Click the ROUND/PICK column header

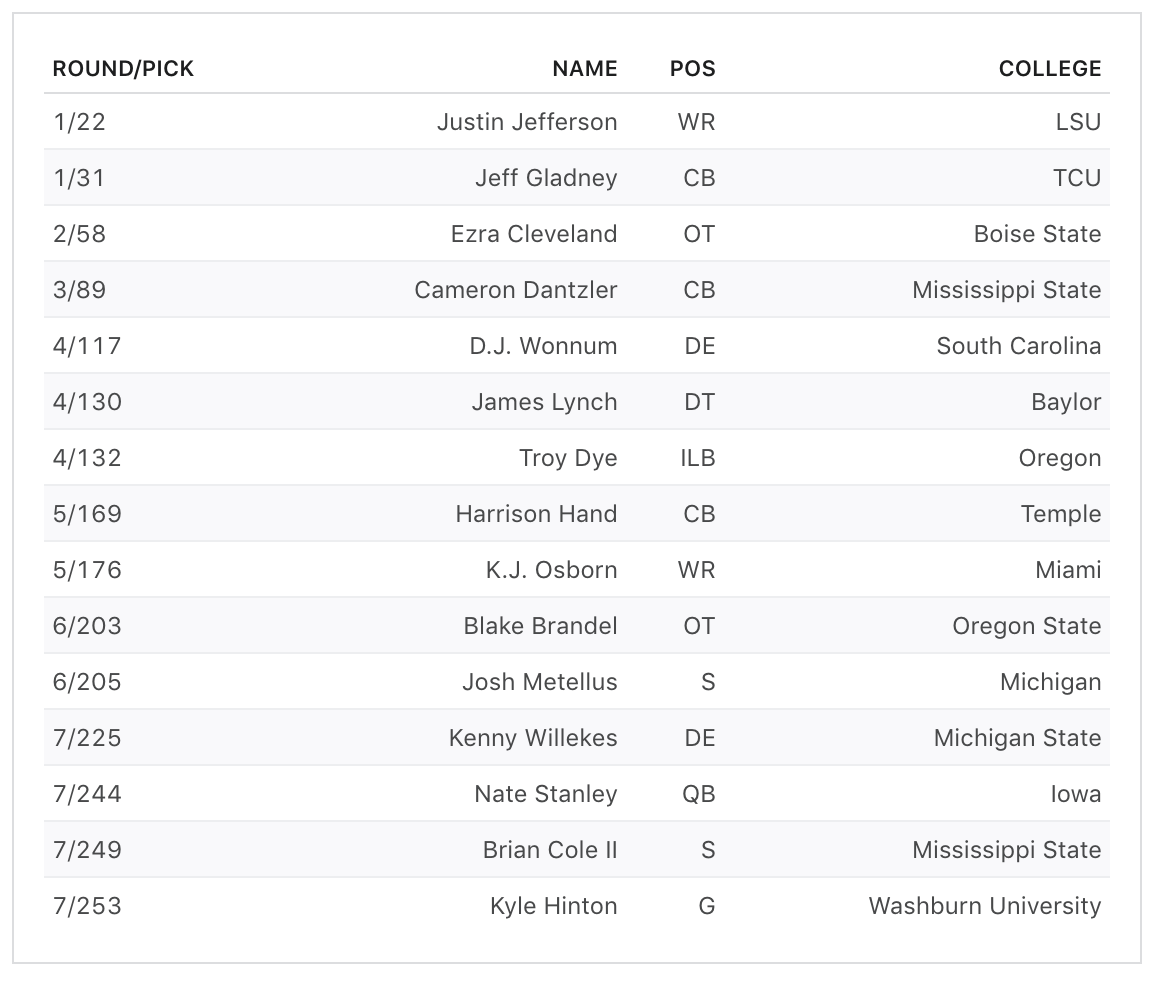coord(123,69)
